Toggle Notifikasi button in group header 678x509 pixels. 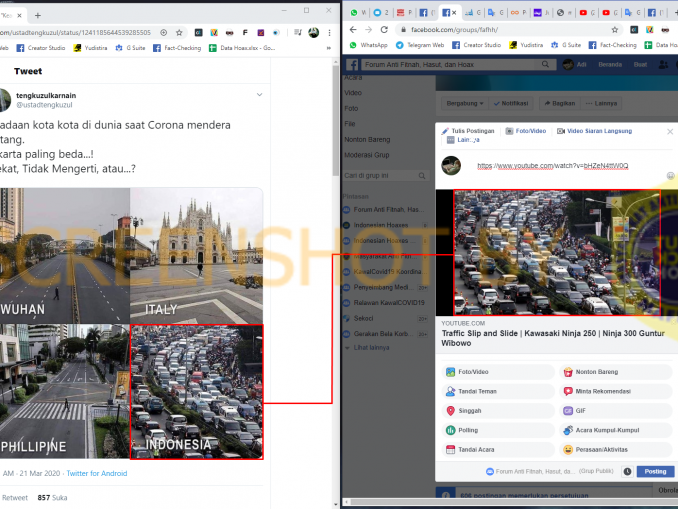[x=511, y=103]
